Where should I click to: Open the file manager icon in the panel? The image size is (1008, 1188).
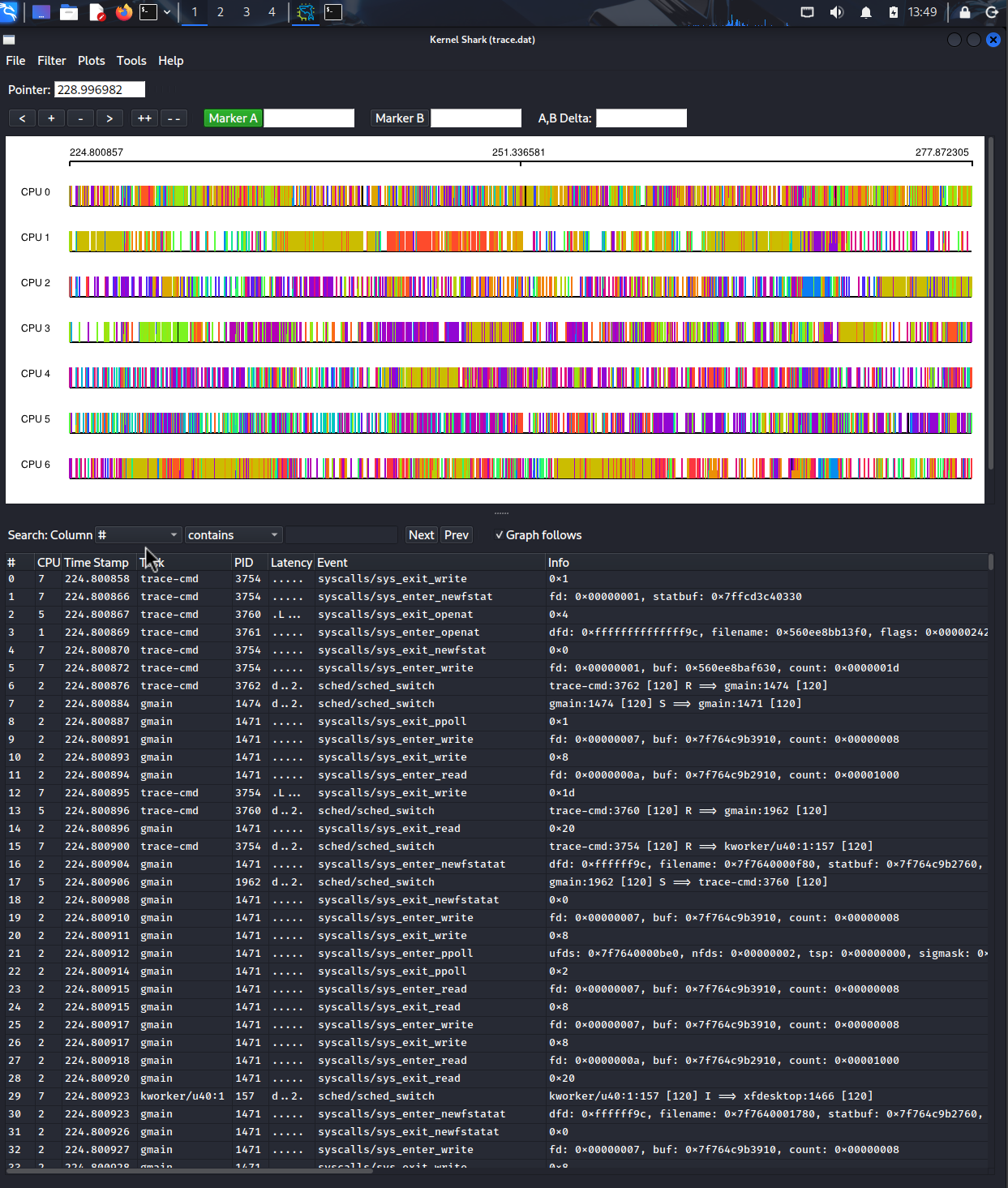coord(69,12)
